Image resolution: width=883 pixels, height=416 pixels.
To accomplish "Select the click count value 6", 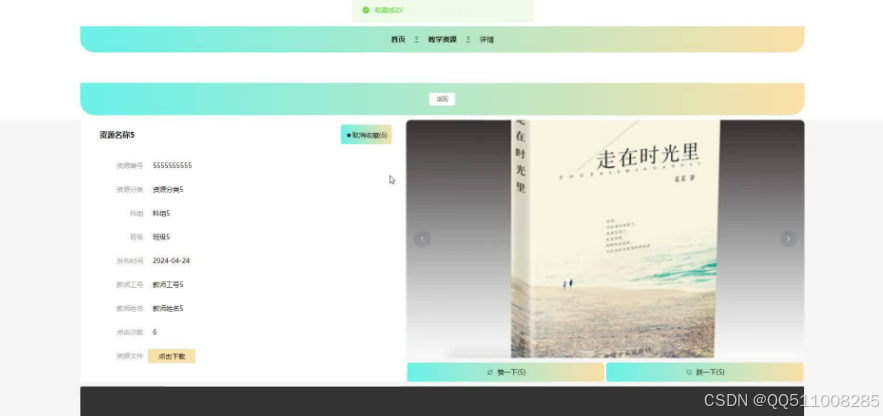I will pyautogui.click(x=155, y=332).
